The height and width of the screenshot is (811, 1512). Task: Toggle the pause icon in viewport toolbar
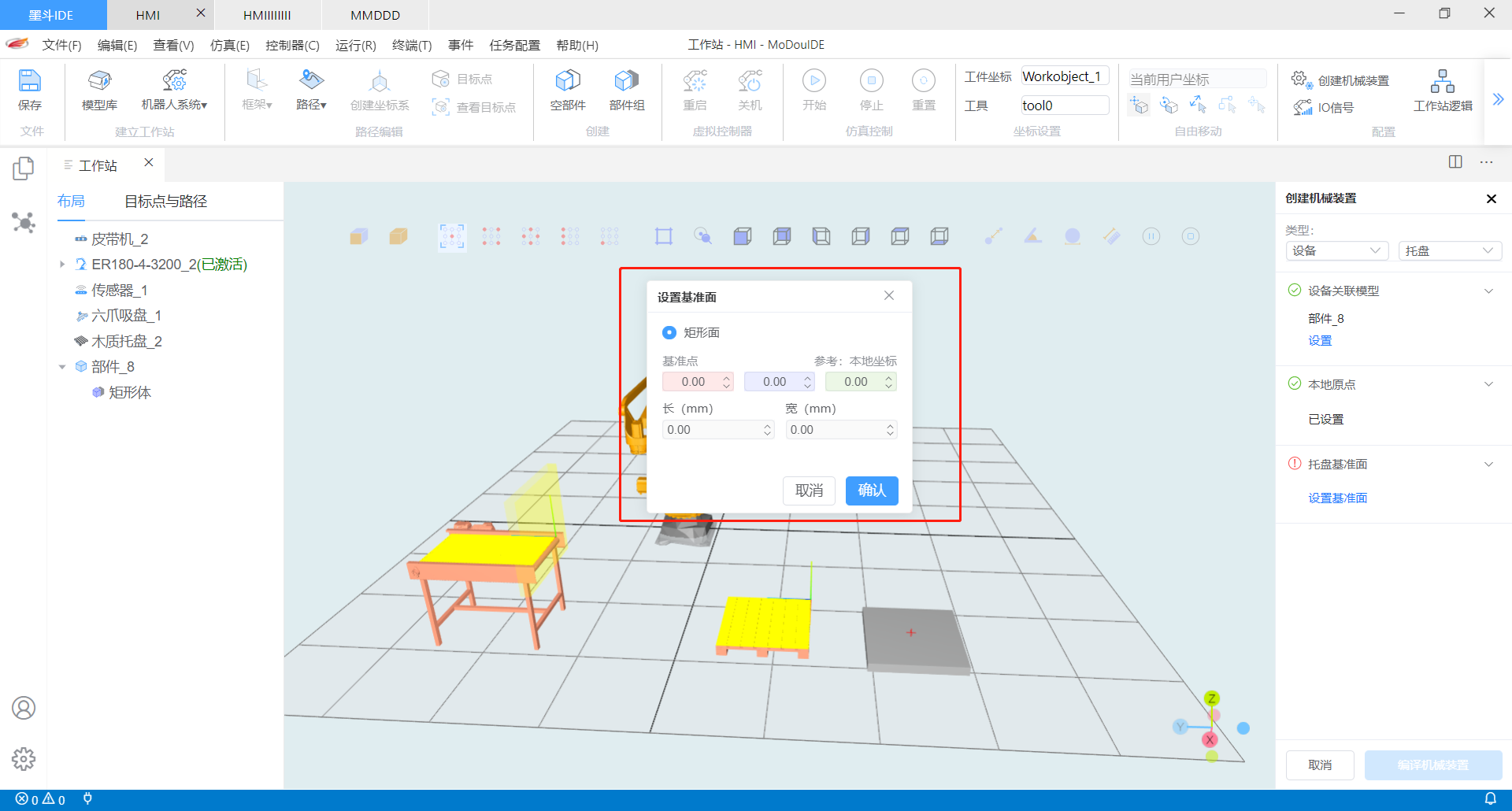(x=1151, y=235)
